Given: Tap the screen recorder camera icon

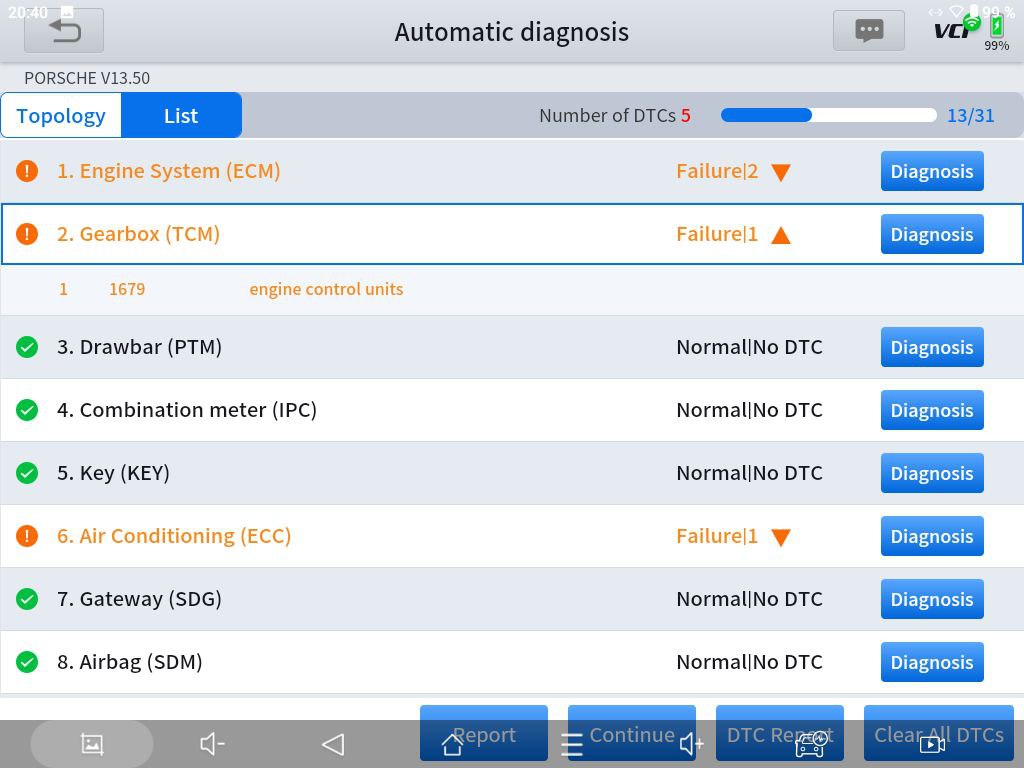Looking at the screenshot, I should pyautogui.click(x=932, y=744).
